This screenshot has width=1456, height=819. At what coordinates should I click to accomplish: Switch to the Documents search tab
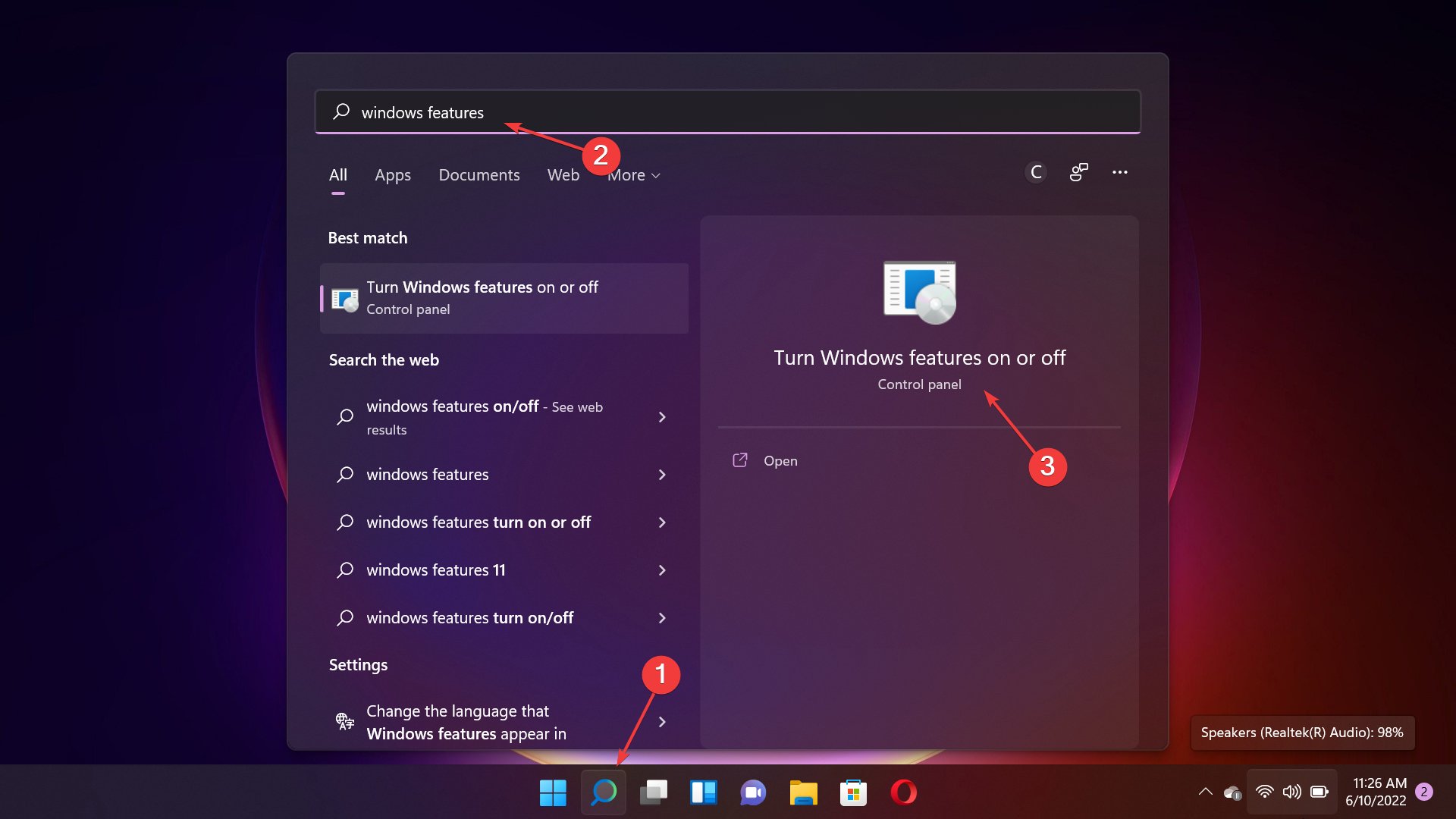[479, 174]
